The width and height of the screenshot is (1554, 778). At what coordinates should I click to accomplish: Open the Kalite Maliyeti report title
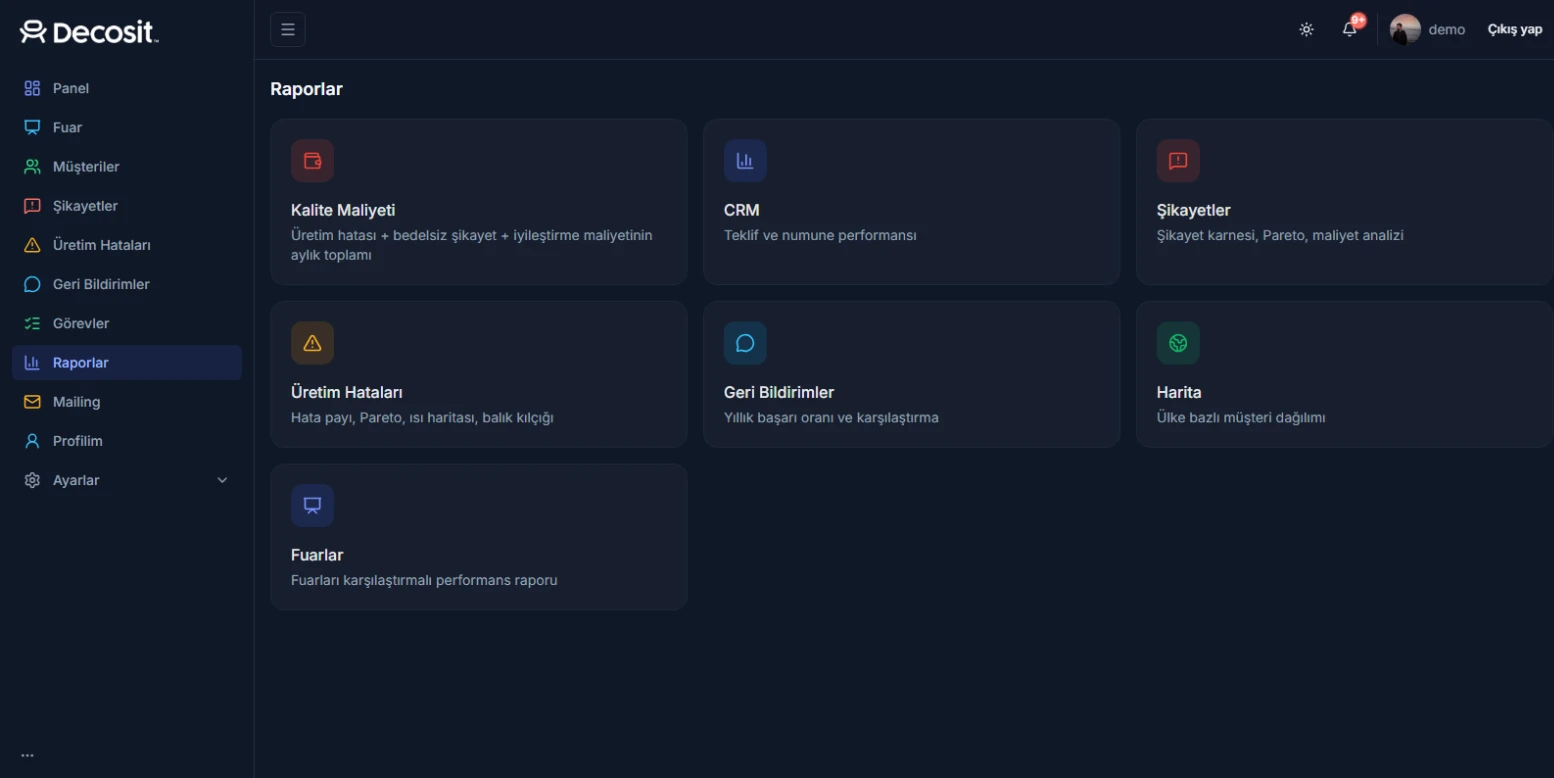[x=343, y=210]
